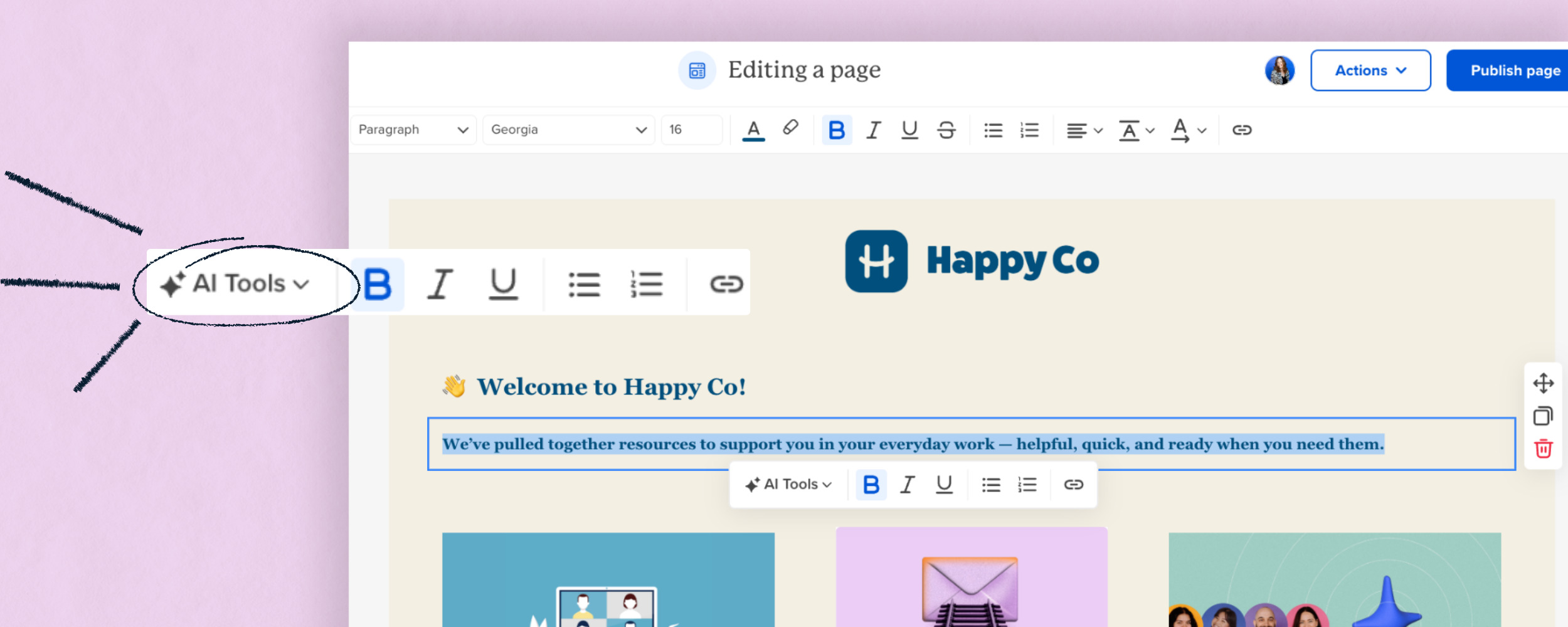Click the font size field showing 16
1568x627 pixels.
click(x=691, y=130)
